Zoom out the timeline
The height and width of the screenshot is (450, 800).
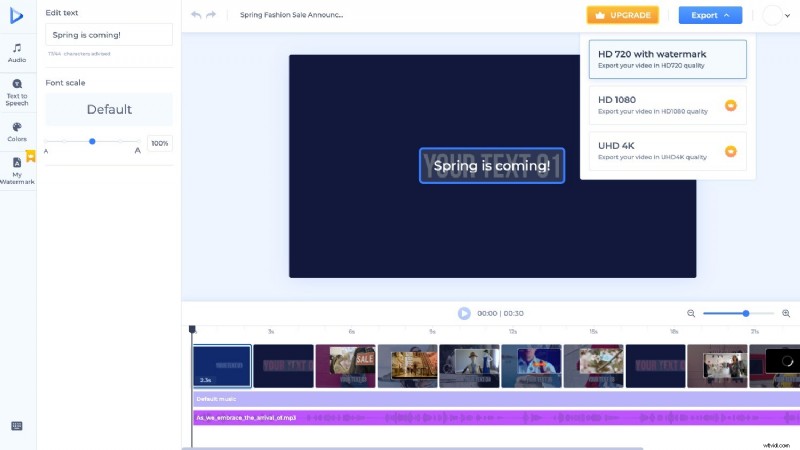(x=691, y=313)
